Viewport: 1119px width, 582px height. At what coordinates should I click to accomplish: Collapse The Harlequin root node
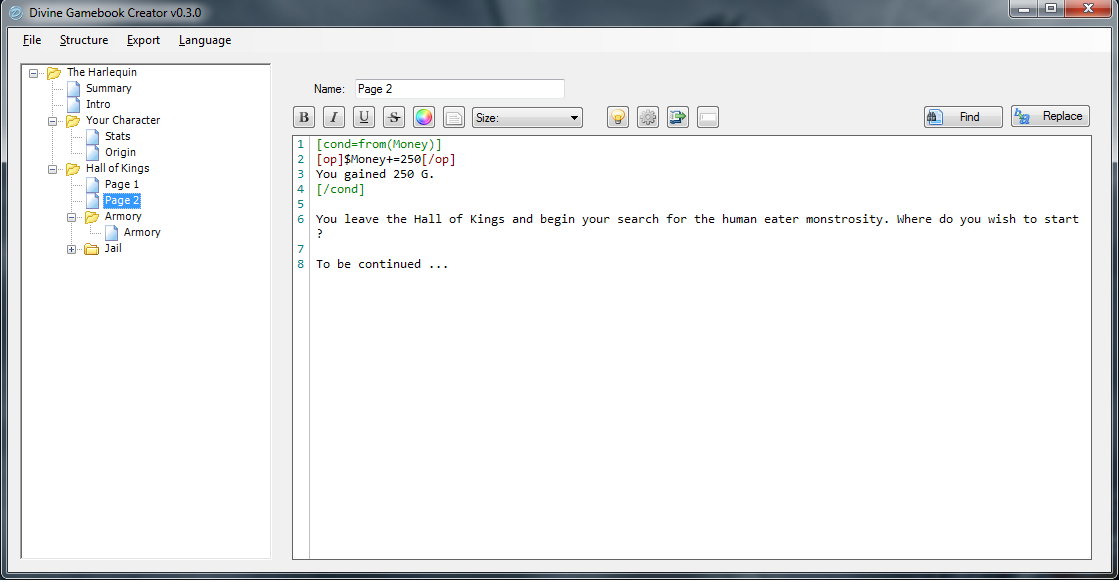click(34, 73)
